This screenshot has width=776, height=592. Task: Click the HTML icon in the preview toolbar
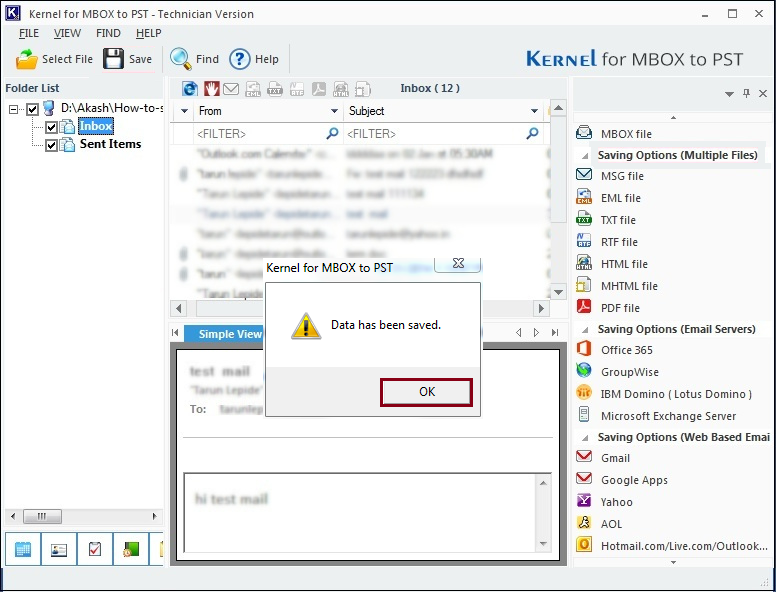point(340,89)
